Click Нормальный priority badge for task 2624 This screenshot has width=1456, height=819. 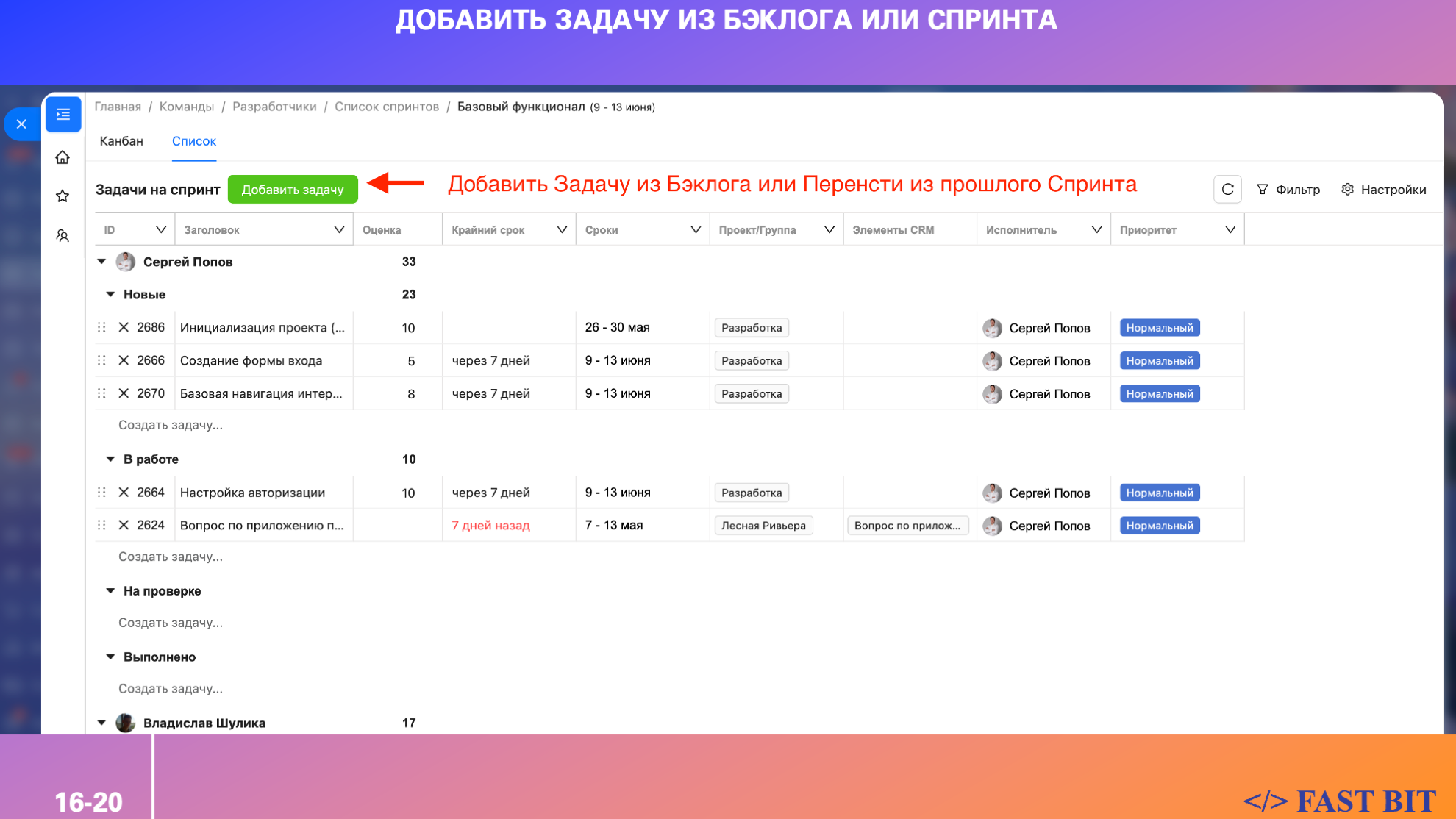1160,526
